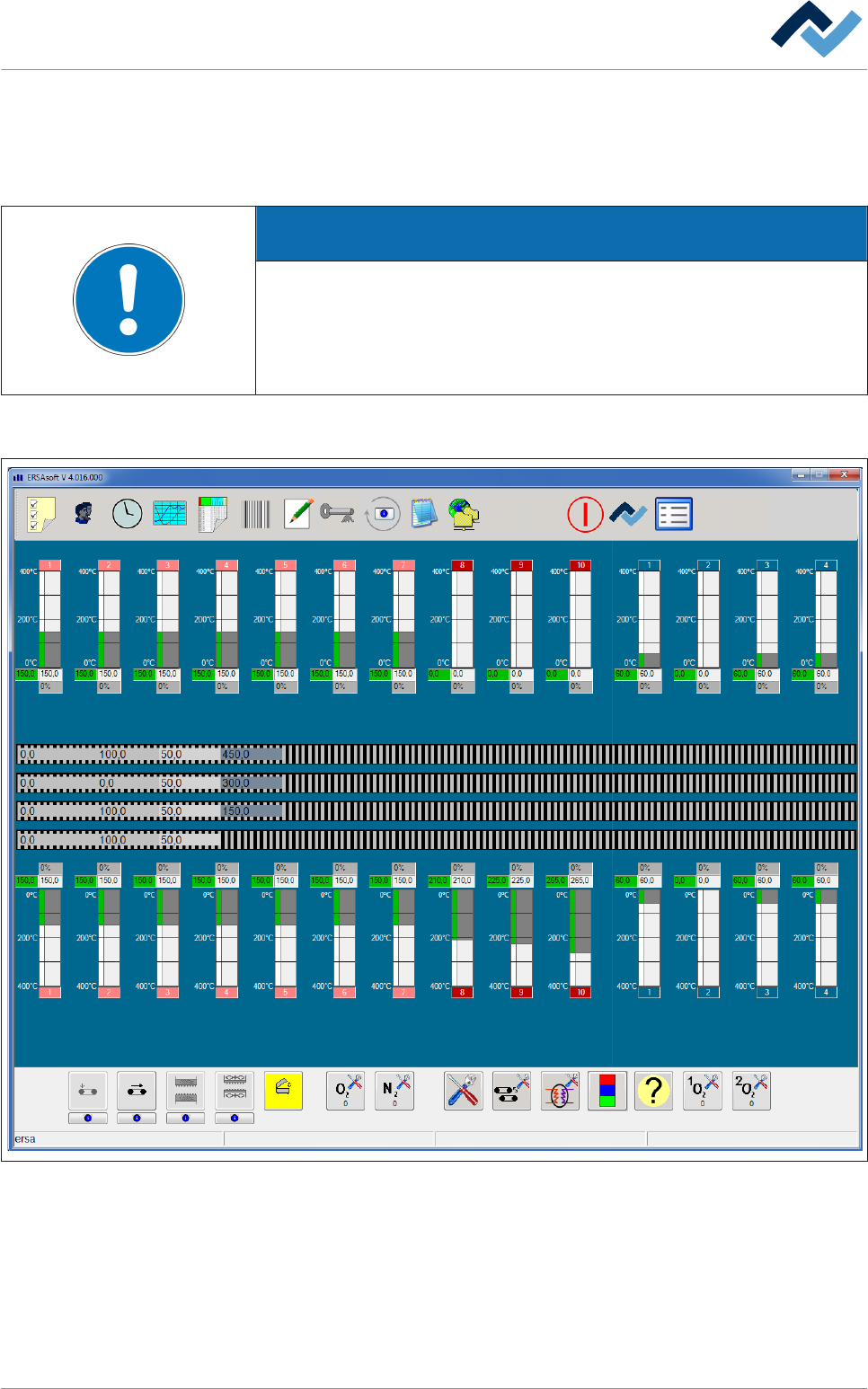Click the rotating camera snapshot icon
Image resolution: width=868 pixels, height=1389 pixels.
(x=383, y=514)
